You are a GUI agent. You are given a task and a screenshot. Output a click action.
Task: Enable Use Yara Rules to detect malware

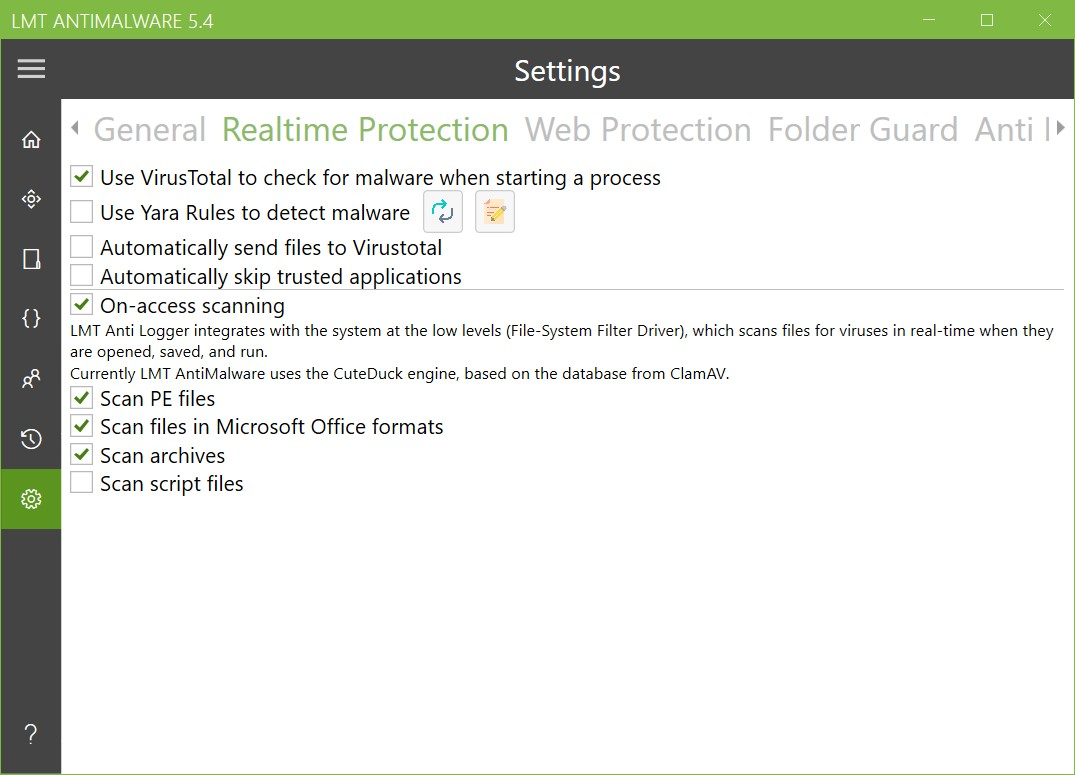tap(82, 212)
